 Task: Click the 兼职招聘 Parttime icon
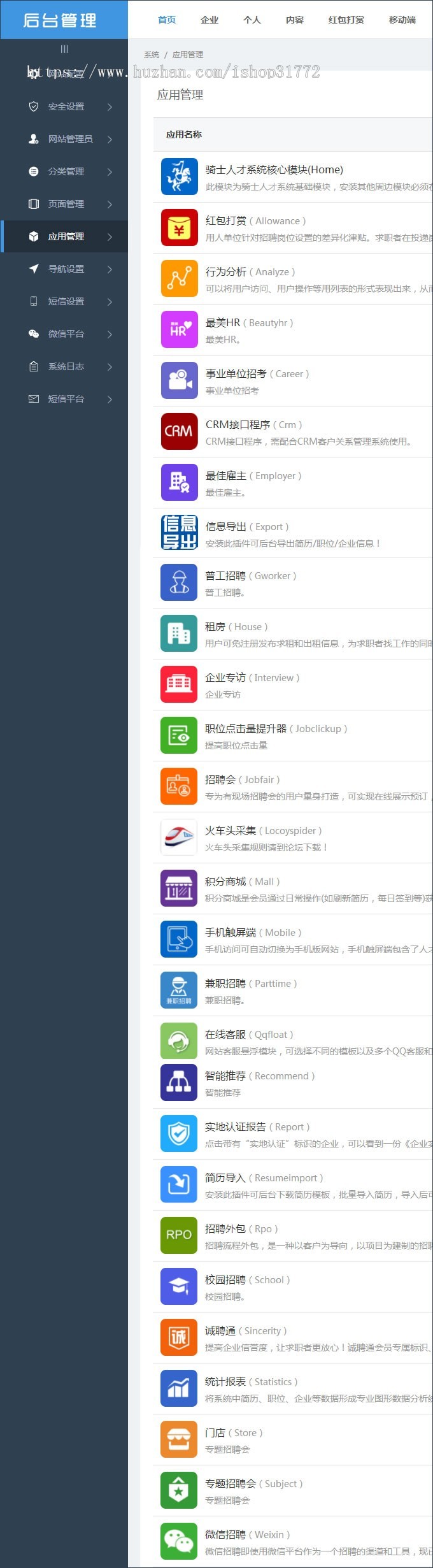pos(179,990)
